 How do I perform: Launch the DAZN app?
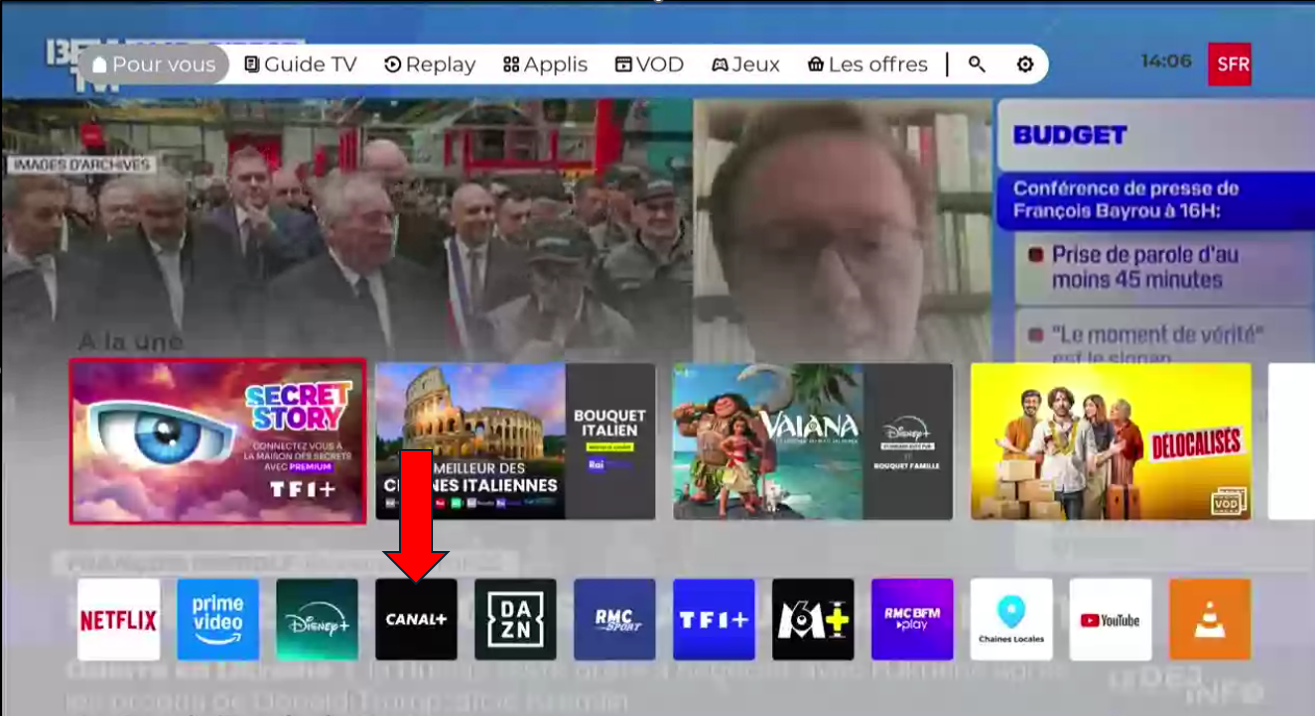(x=515, y=620)
